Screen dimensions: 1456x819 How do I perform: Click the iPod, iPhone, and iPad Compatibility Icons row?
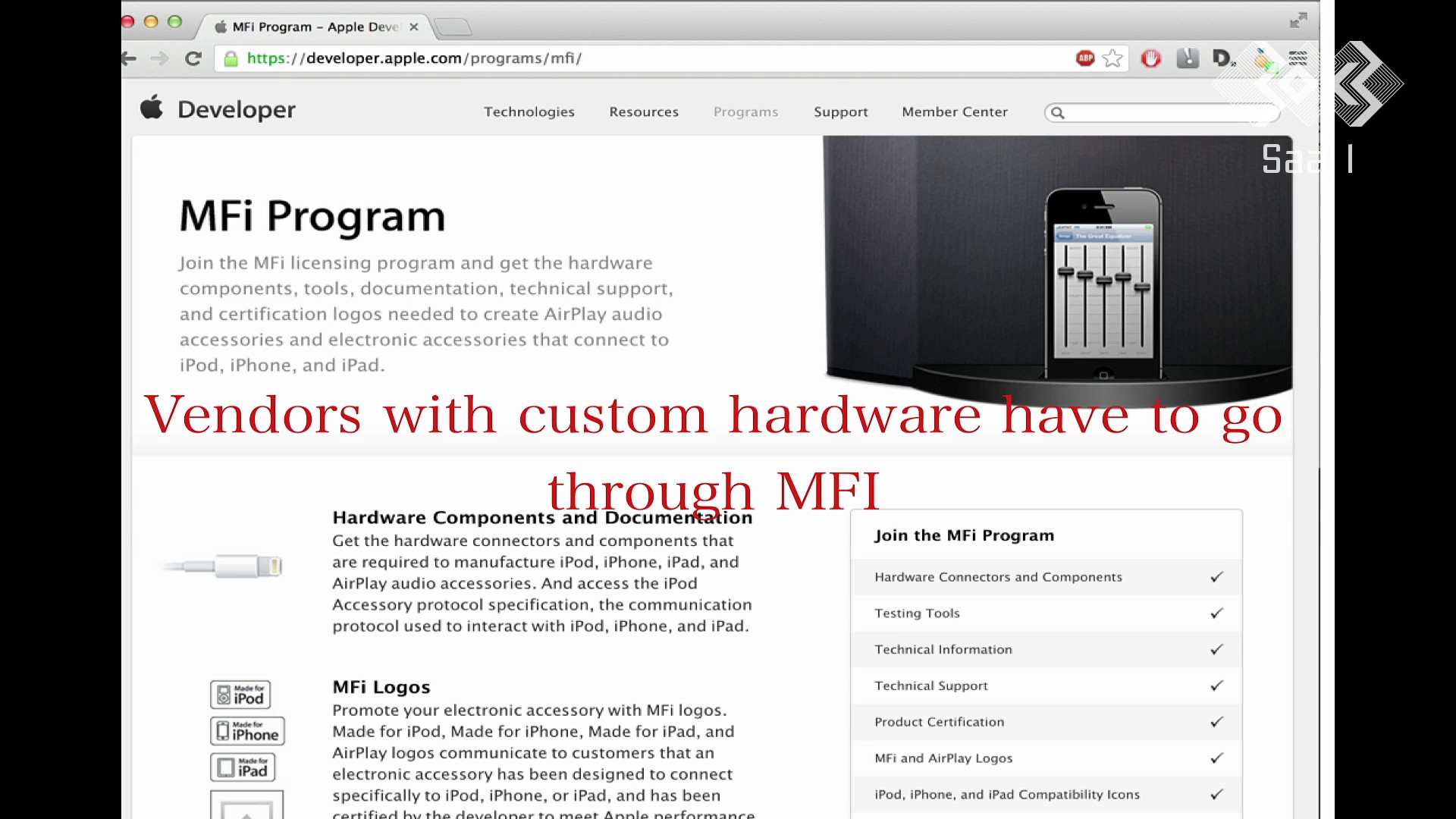(1046, 795)
